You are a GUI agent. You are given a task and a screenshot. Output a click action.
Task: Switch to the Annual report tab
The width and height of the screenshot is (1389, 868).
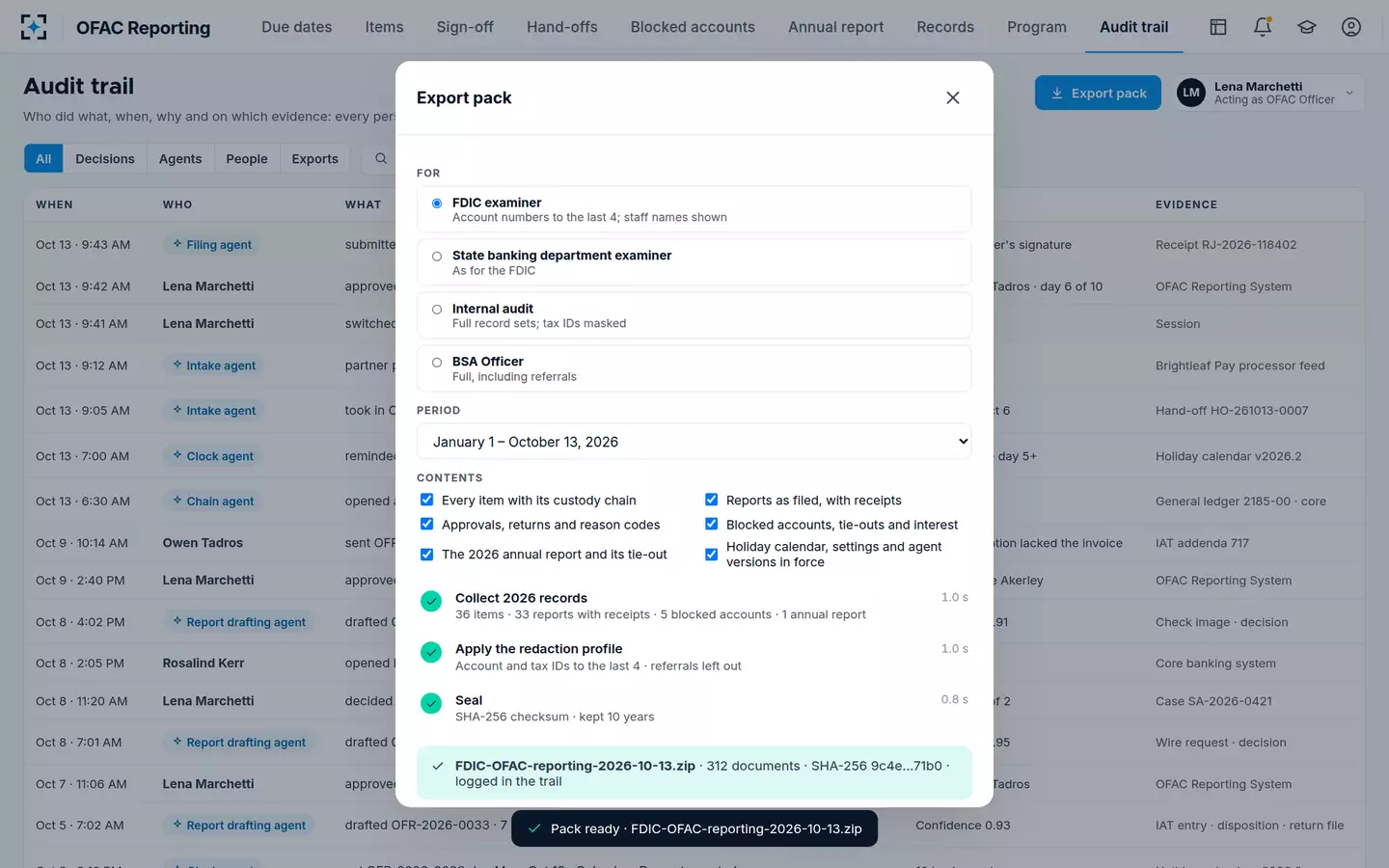point(835,27)
